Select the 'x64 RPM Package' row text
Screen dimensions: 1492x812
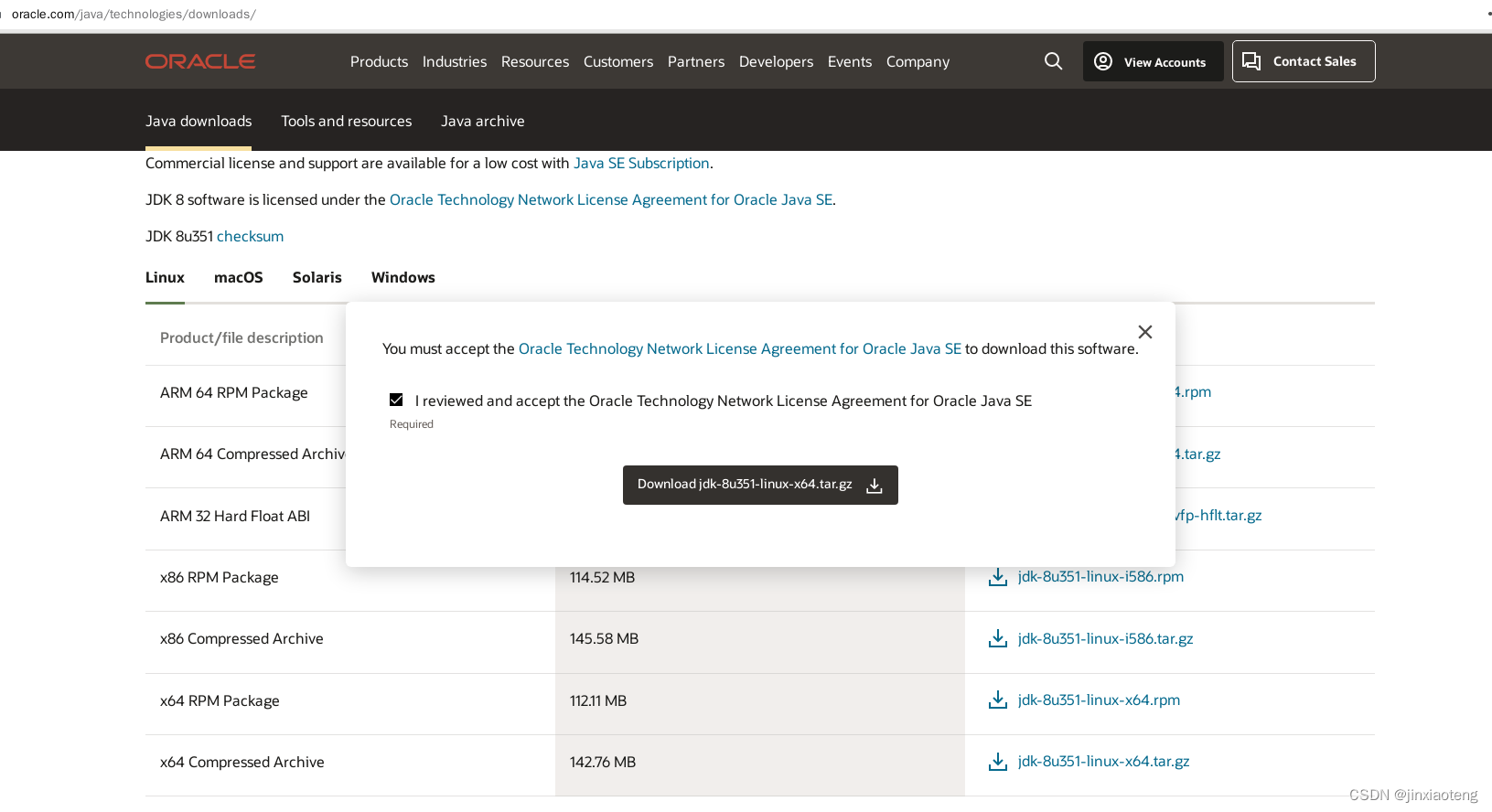(x=220, y=700)
